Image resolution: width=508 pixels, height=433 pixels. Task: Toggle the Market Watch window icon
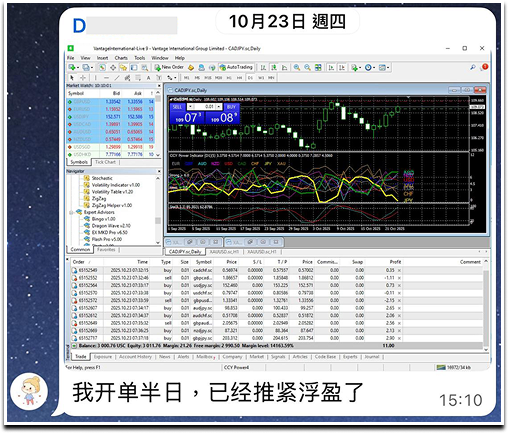[102, 68]
